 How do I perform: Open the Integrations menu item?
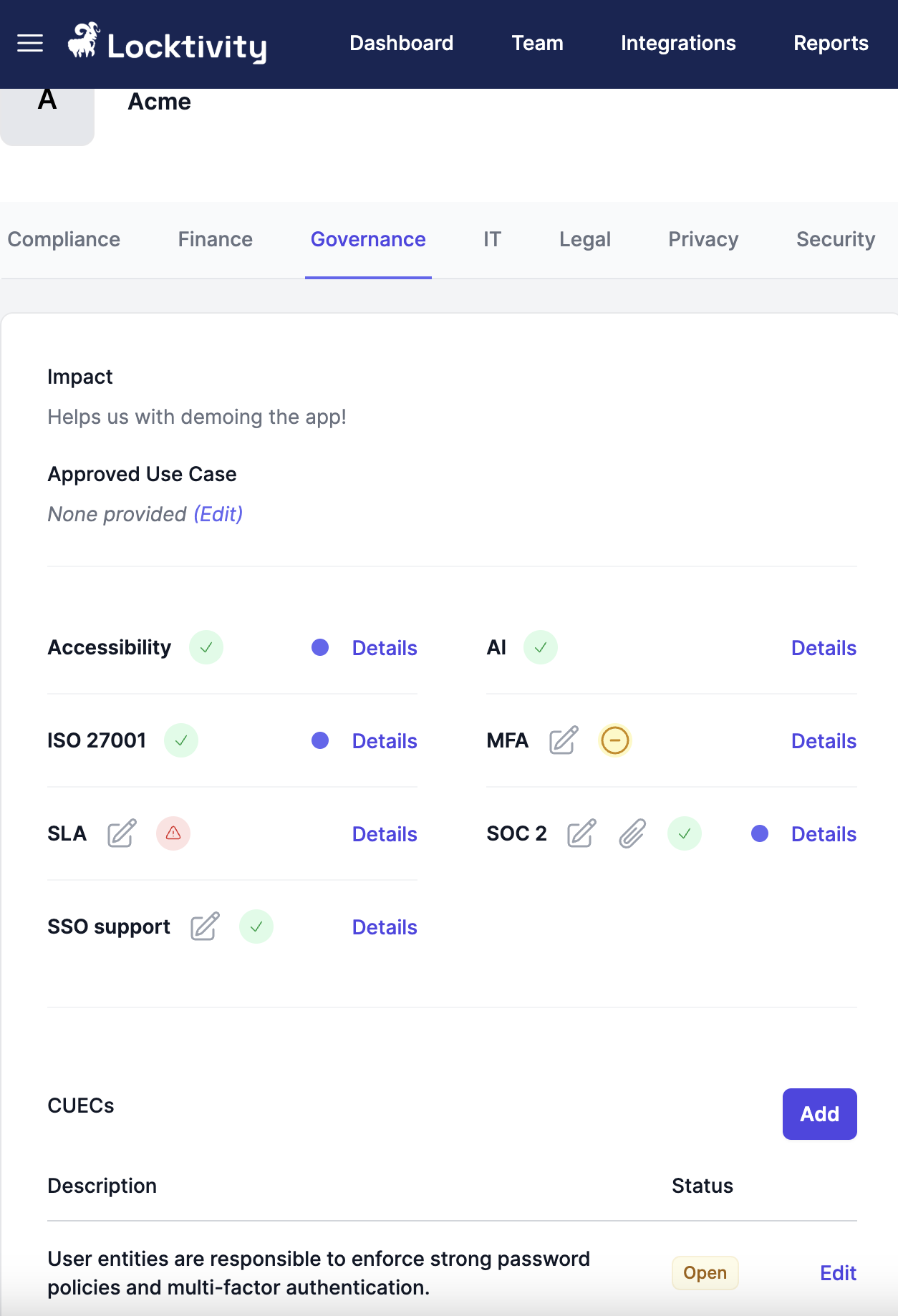pos(678,43)
